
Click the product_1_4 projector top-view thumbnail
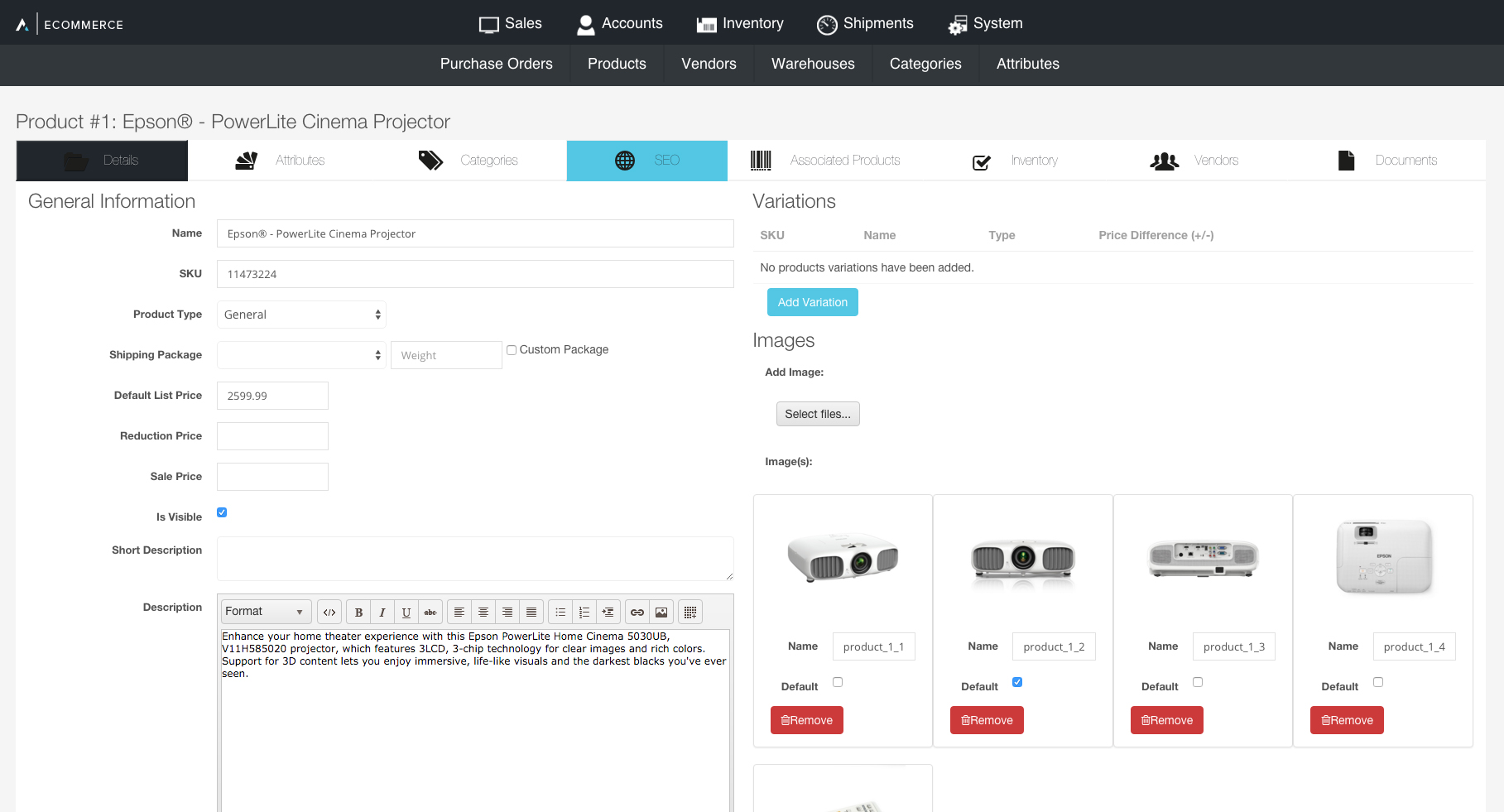tap(1384, 556)
